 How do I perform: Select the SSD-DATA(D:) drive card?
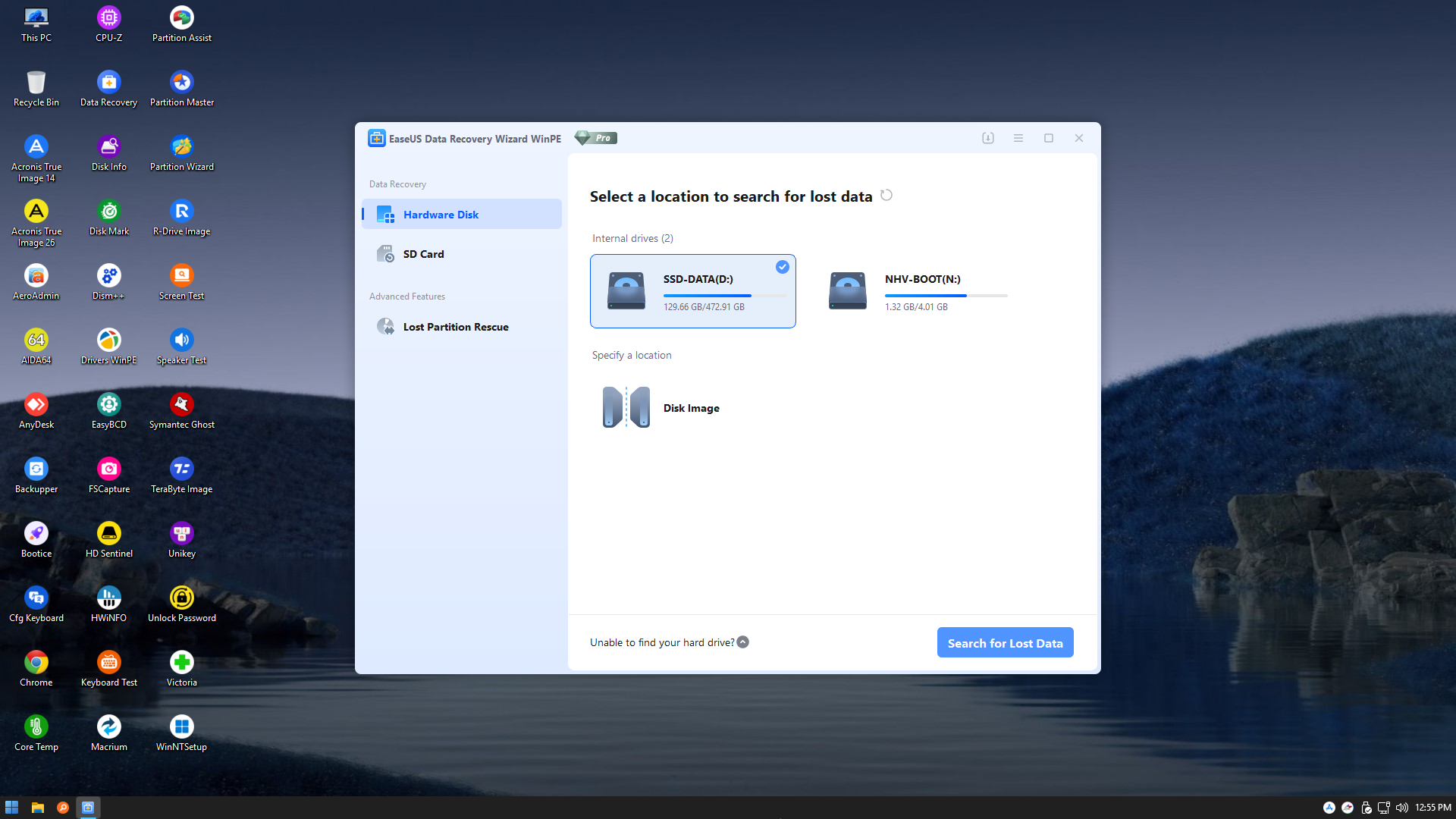(693, 291)
